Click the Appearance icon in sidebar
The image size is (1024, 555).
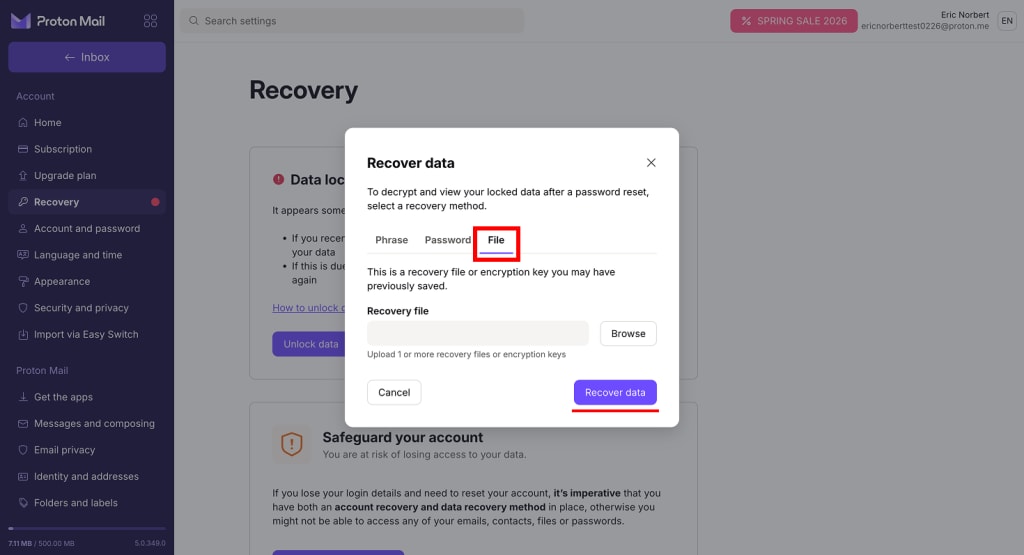click(x=23, y=282)
